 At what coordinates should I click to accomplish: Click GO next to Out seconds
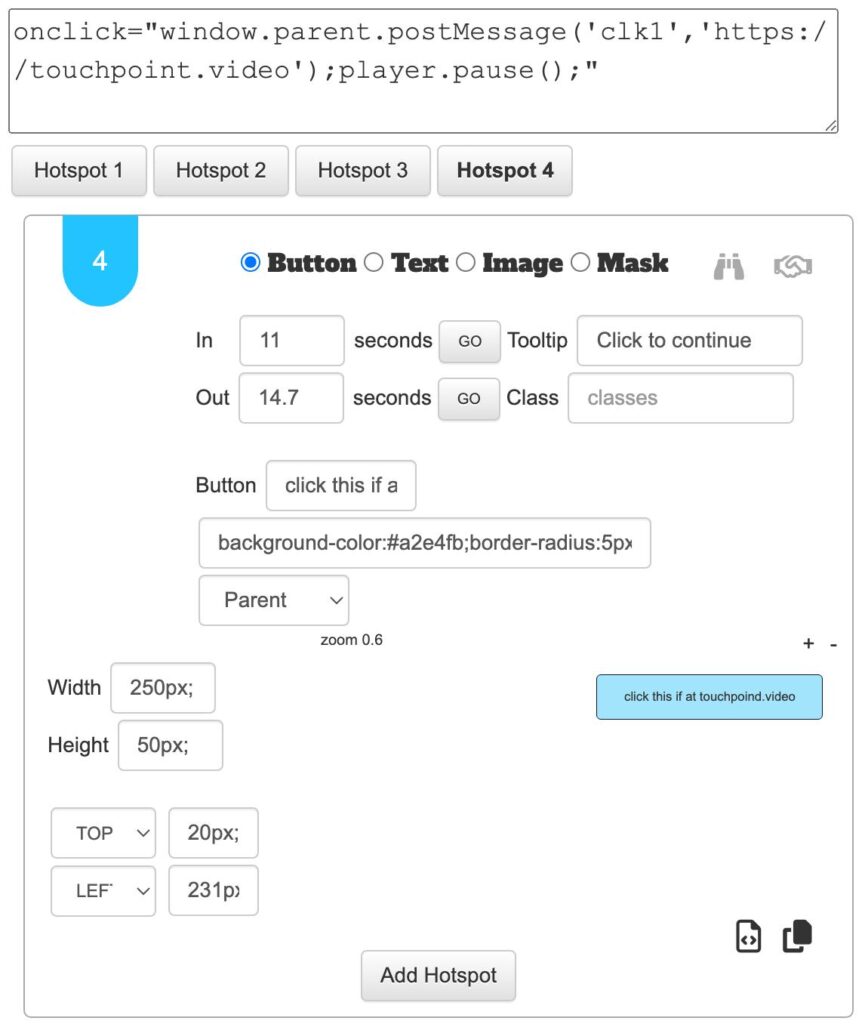[469, 398]
